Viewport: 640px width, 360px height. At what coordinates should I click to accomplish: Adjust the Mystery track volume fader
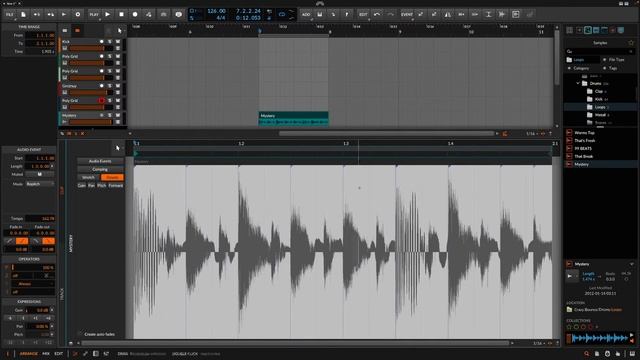[91, 122]
